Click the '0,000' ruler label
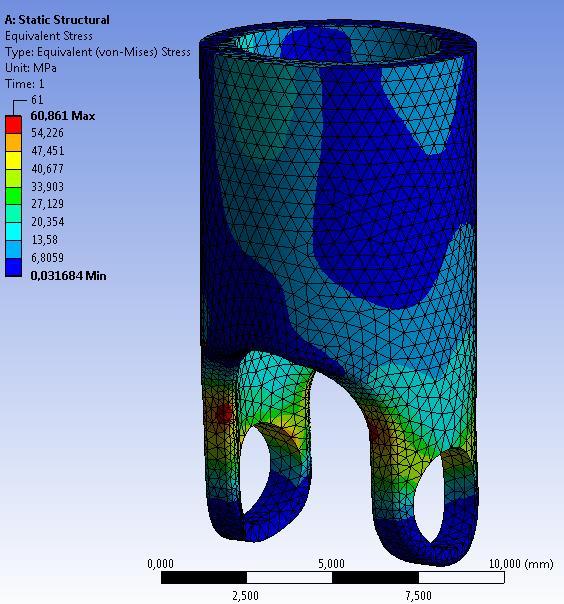Viewport: 564px width, 604px height. coord(160,564)
